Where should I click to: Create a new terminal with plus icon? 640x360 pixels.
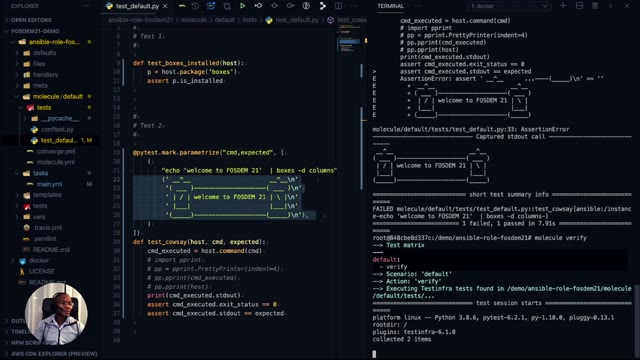click(x=563, y=6)
